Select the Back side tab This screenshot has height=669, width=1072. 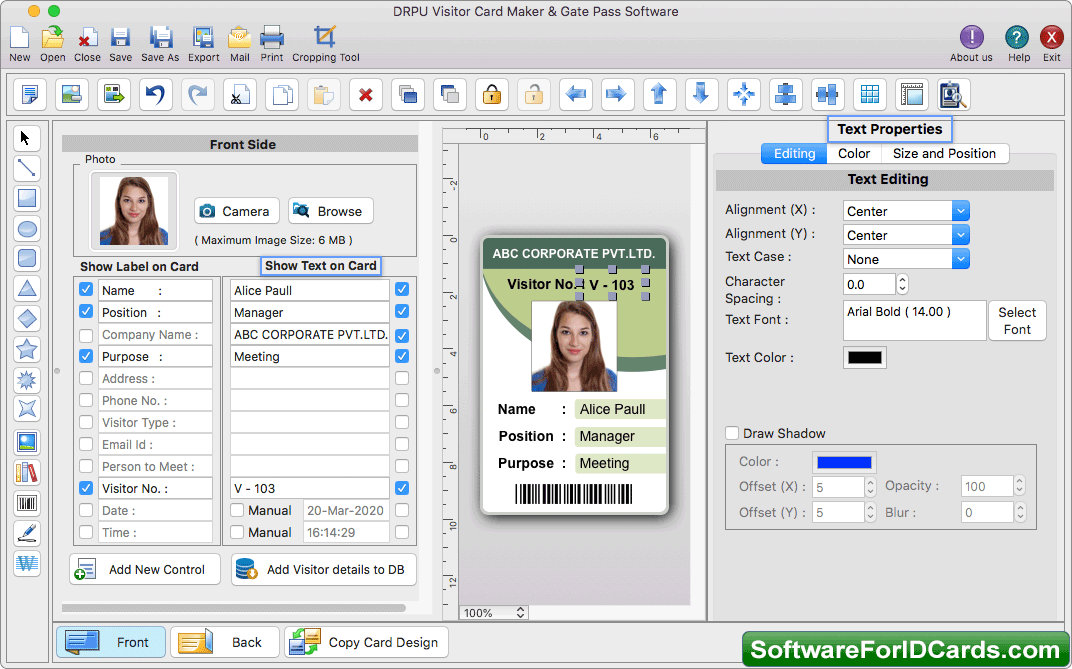(225, 642)
